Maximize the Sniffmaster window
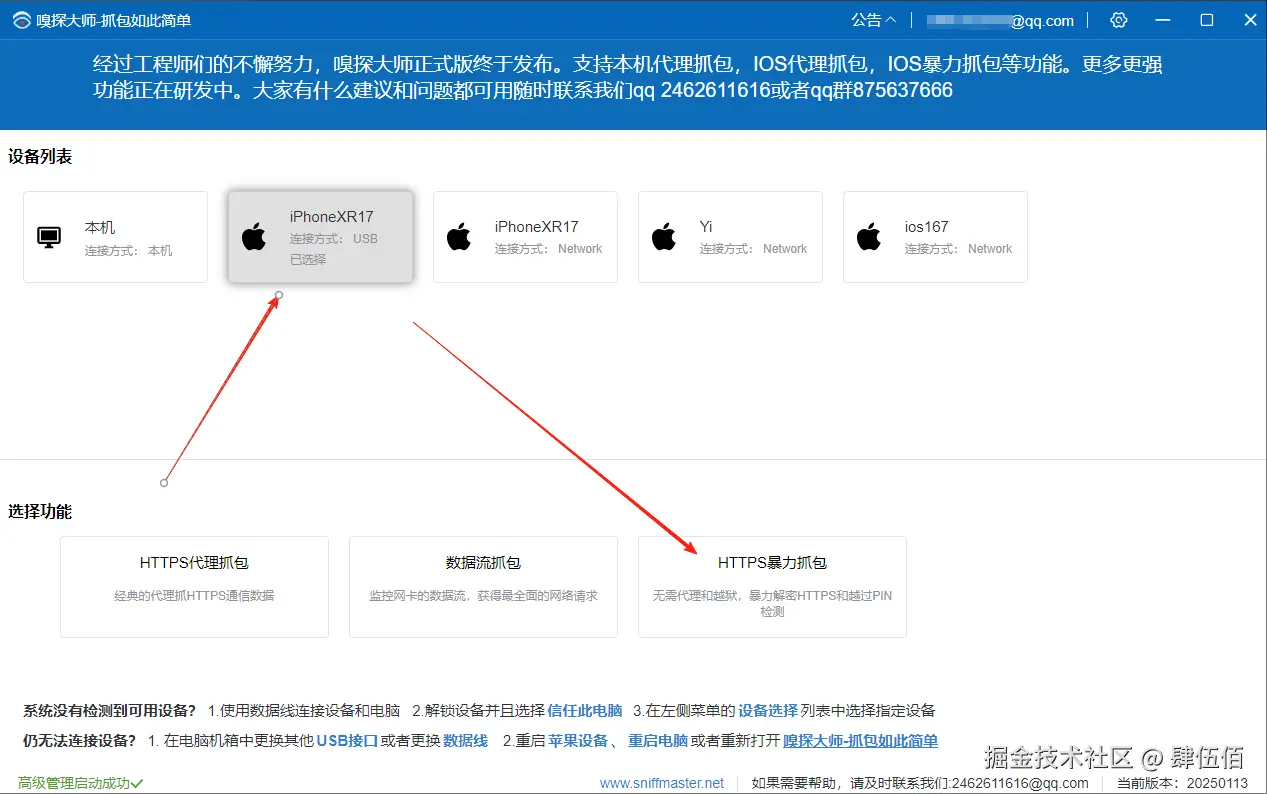 point(1207,20)
